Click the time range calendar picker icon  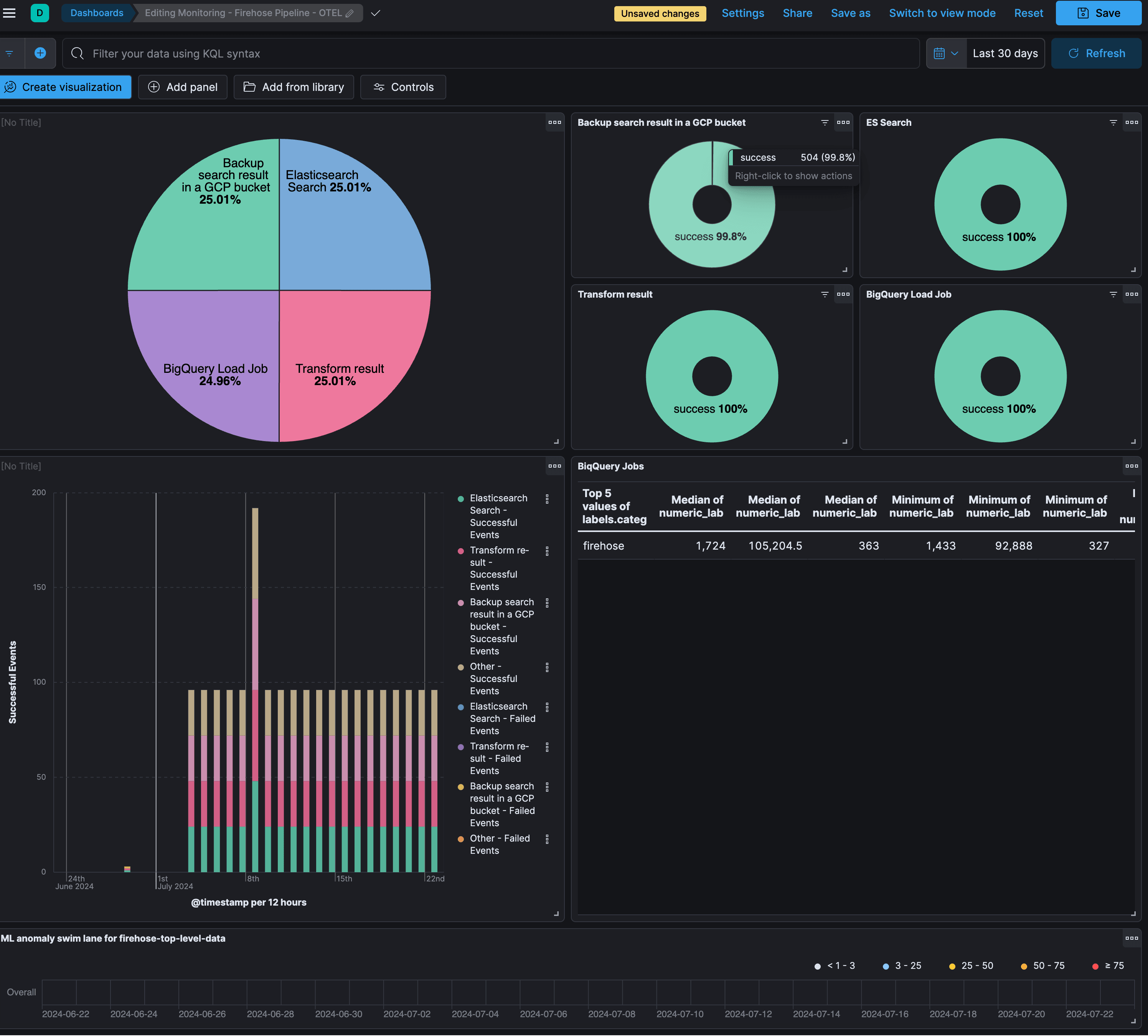[938, 53]
